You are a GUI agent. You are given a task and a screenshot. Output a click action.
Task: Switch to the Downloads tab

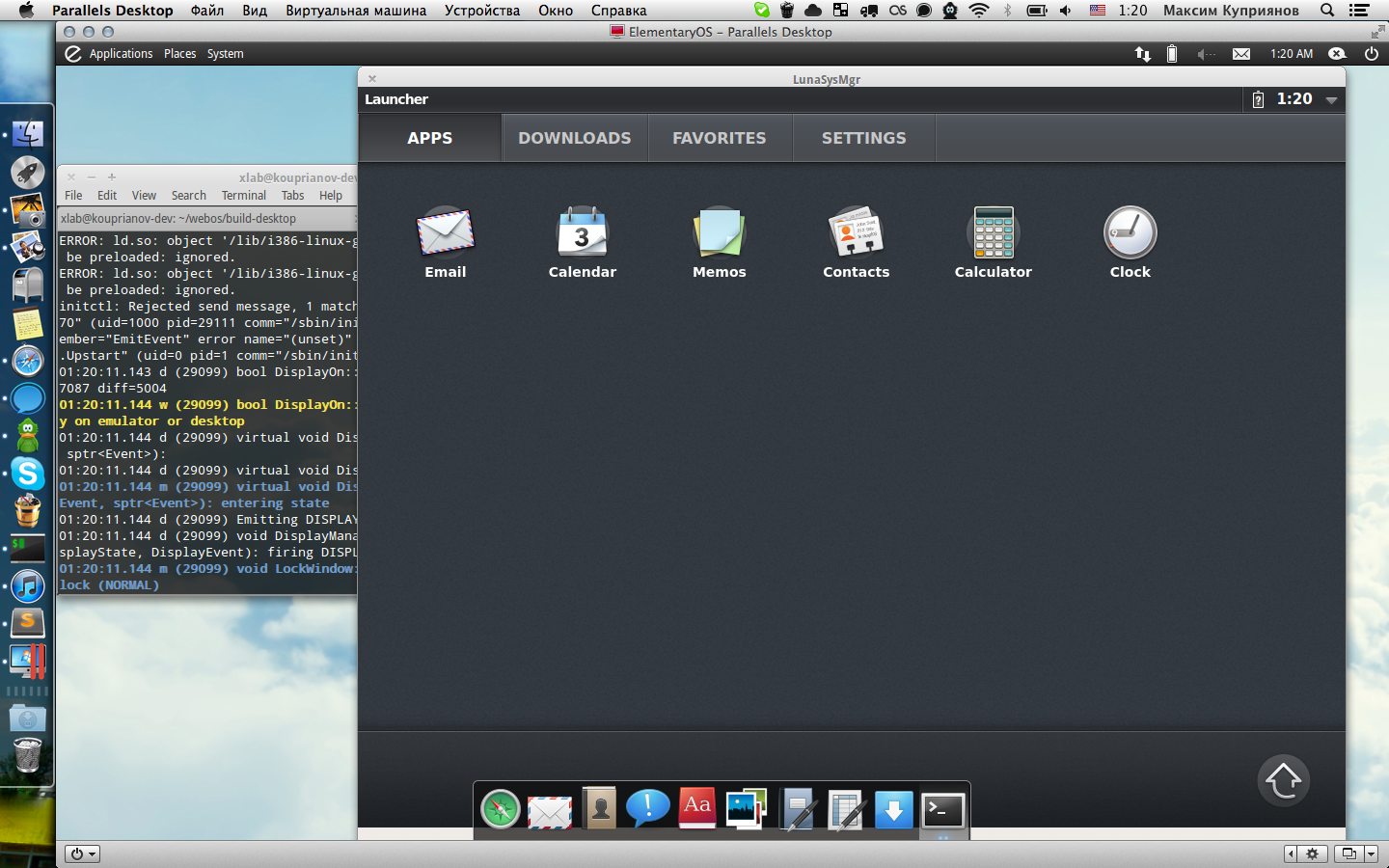(575, 138)
